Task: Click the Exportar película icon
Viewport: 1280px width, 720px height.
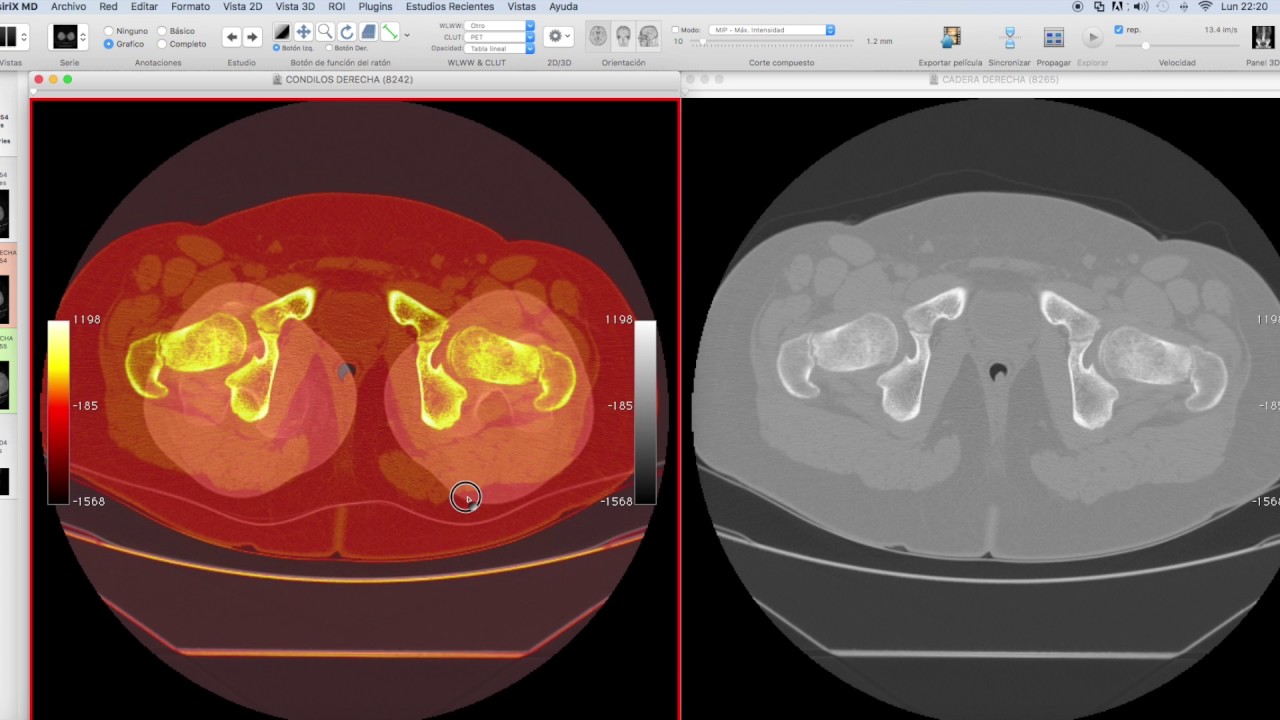Action: point(950,37)
